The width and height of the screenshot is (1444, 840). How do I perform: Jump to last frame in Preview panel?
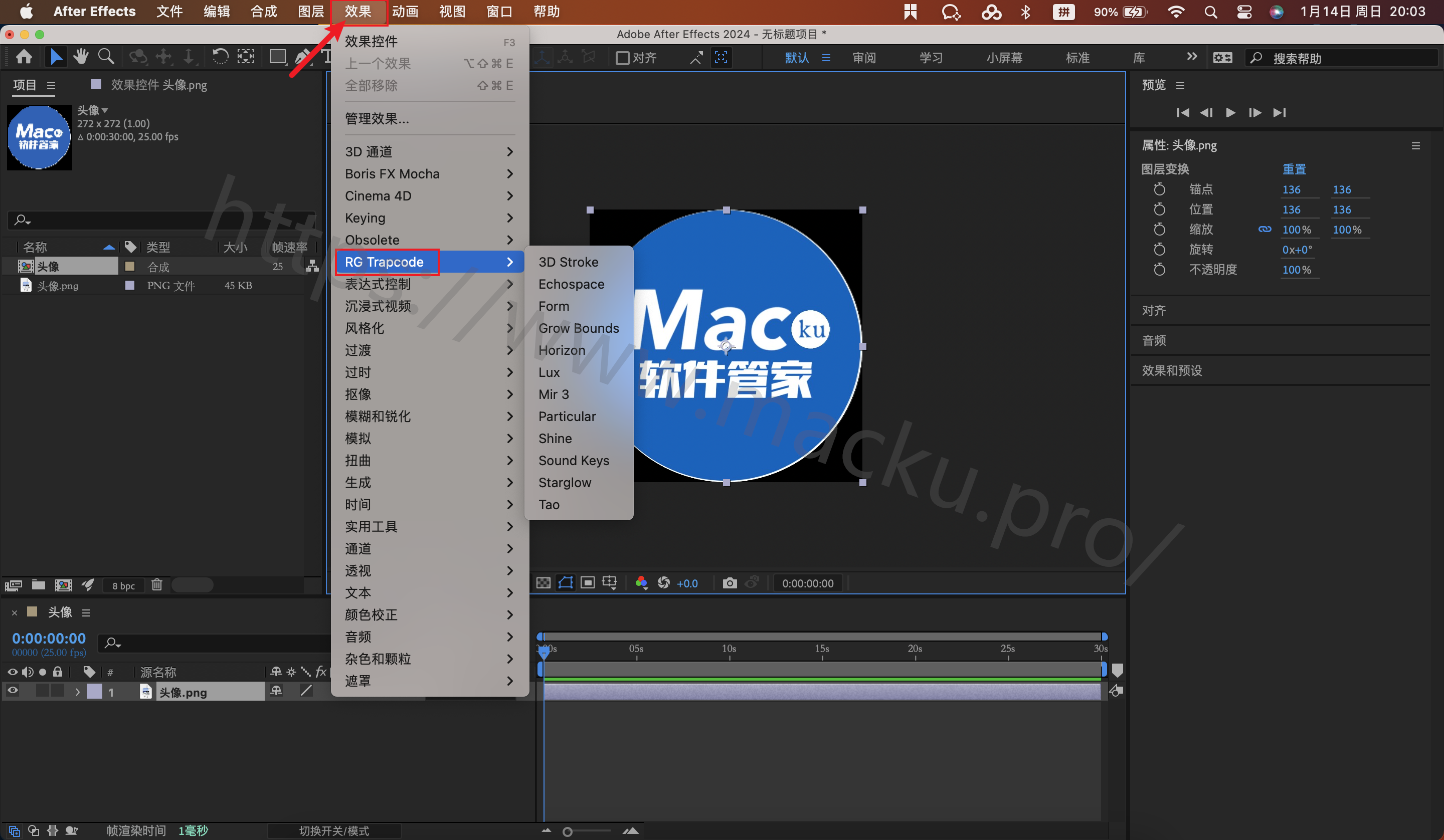[x=1279, y=113]
